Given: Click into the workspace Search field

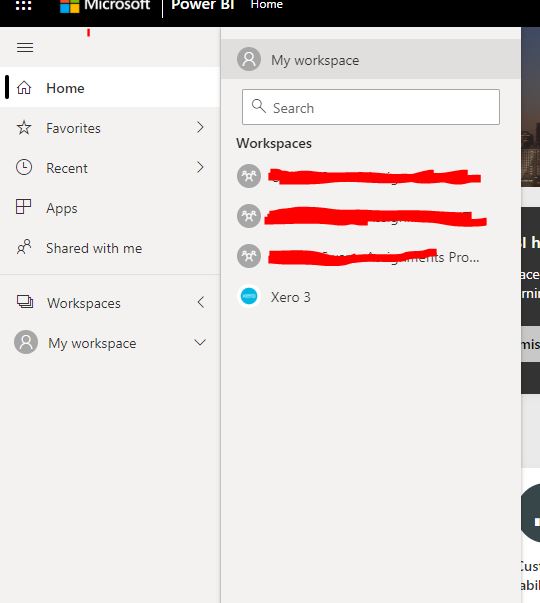Looking at the screenshot, I should (371, 107).
